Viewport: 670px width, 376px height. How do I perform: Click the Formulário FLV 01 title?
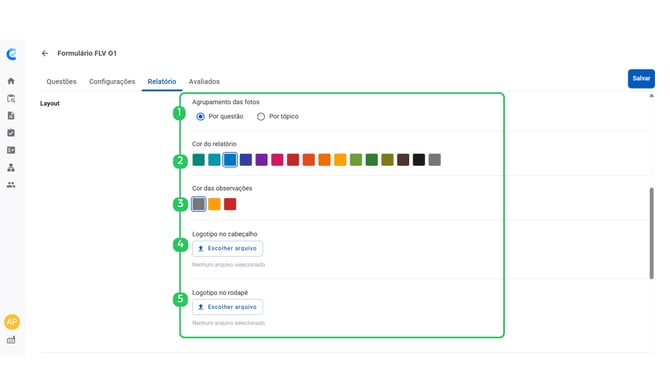pyautogui.click(x=87, y=53)
